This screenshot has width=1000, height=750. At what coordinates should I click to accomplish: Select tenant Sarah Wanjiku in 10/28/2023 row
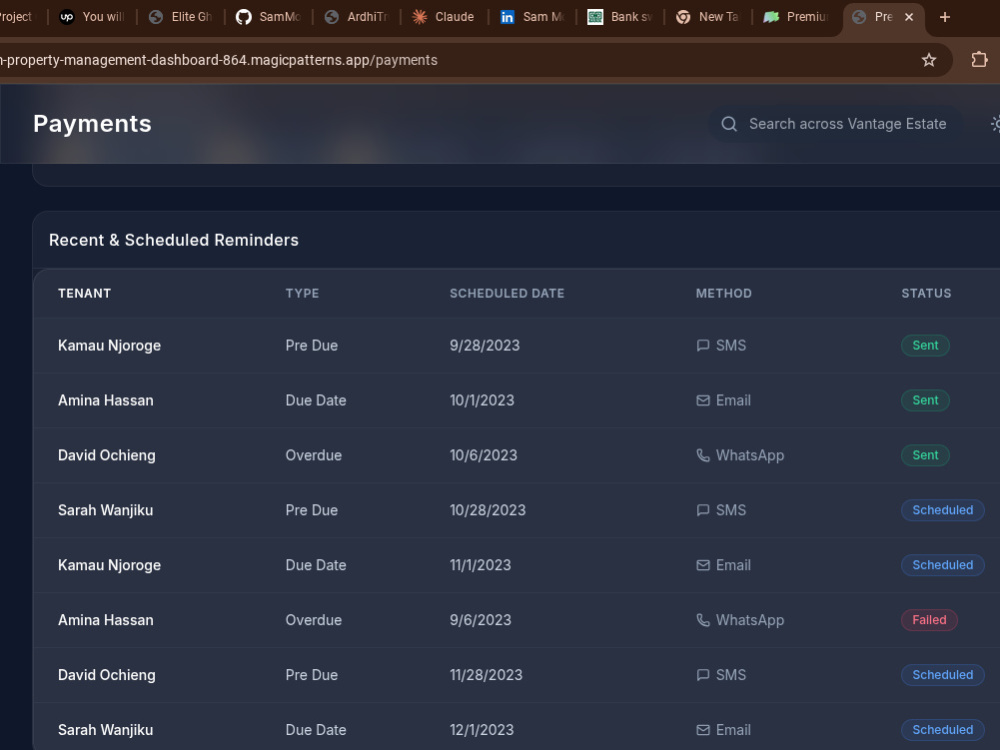coord(105,510)
